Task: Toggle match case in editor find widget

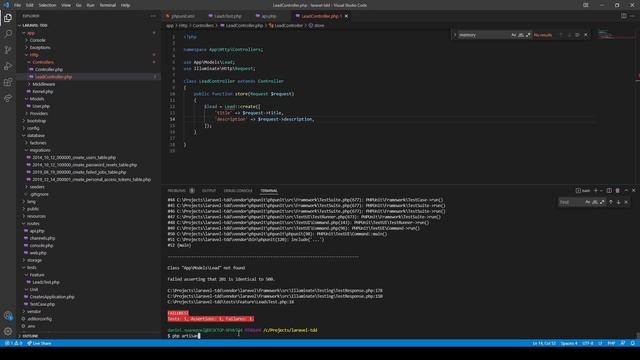Action: 513,35
